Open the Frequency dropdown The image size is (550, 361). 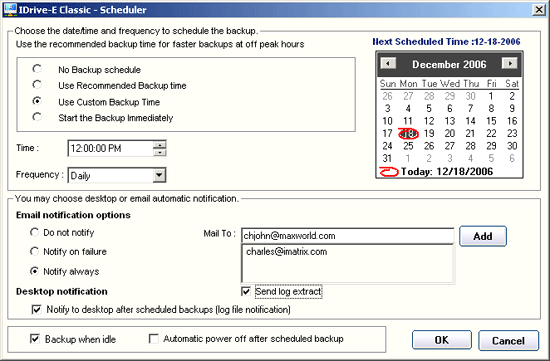click(159, 175)
